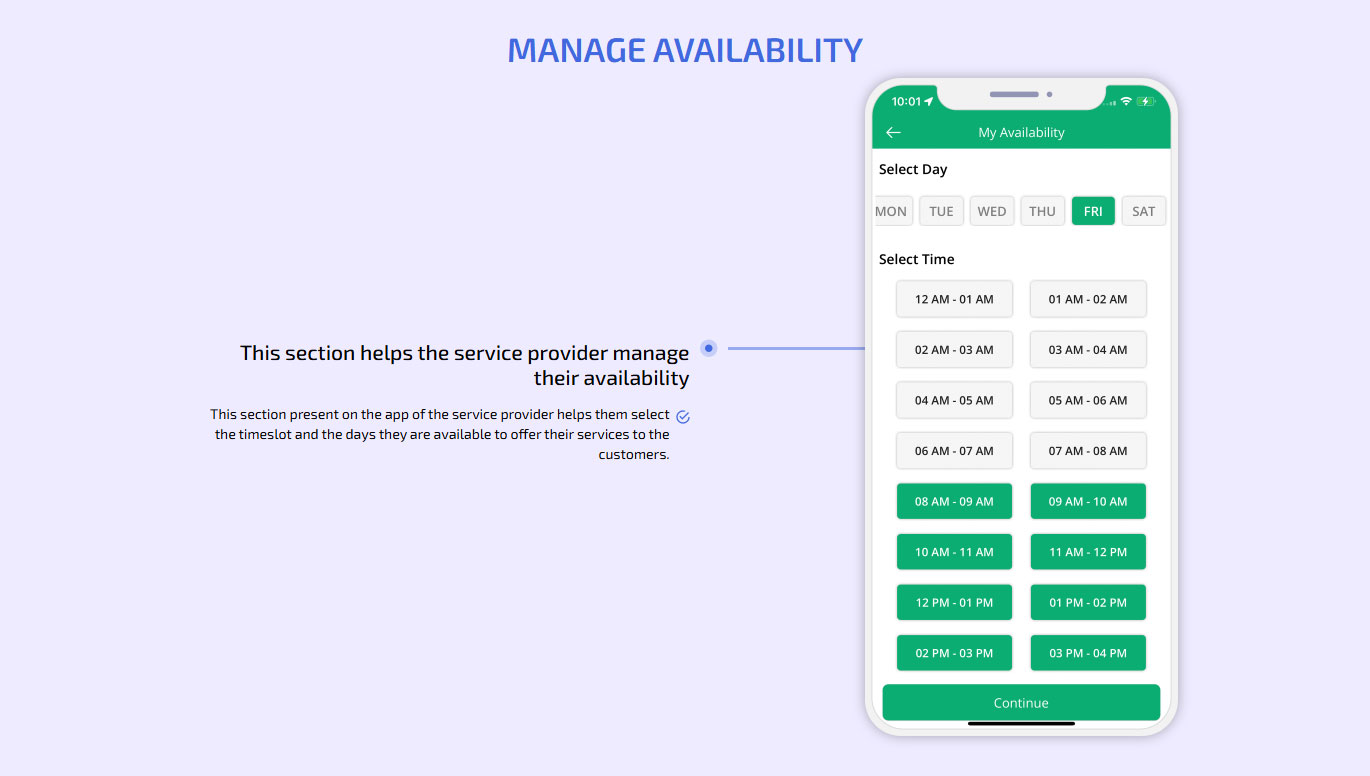This screenshot has width=1370, height=776.
Task: Enable the 04 AM - 05 AM timeslot
Action: point(954,400)
